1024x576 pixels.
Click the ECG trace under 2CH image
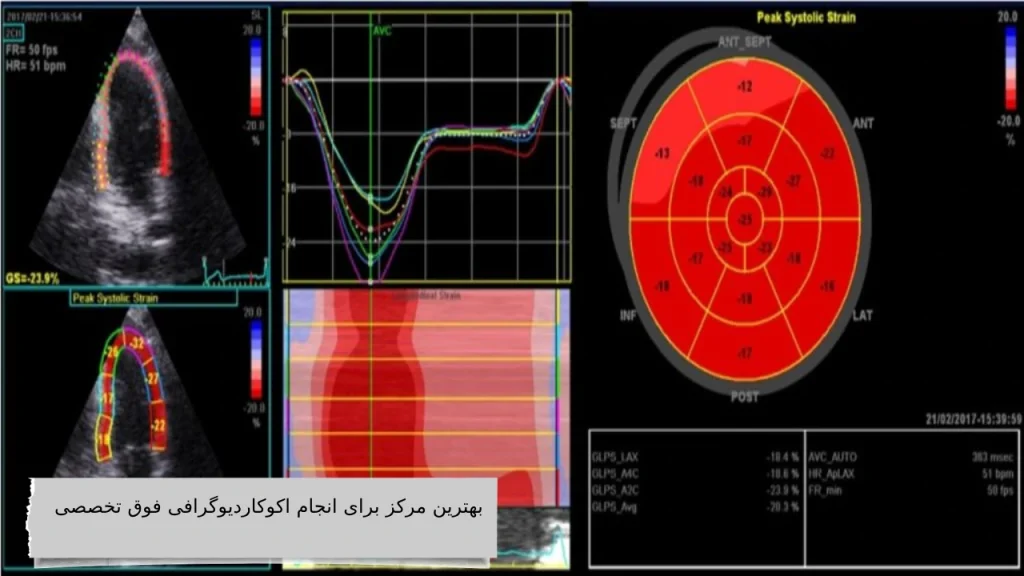coord(235,273)
